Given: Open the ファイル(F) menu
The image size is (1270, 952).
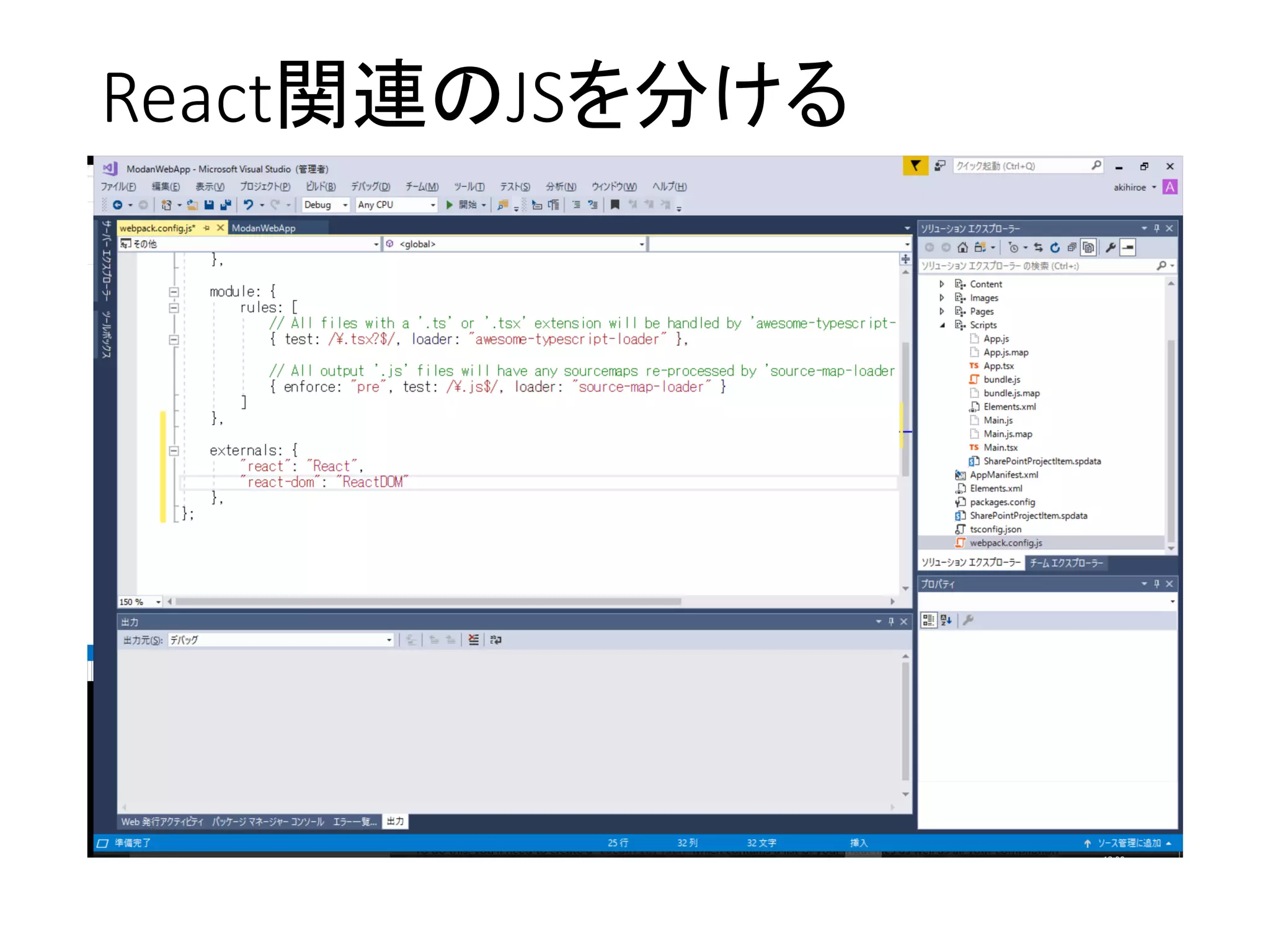Looking at the screenshot, I should [118, 187].
